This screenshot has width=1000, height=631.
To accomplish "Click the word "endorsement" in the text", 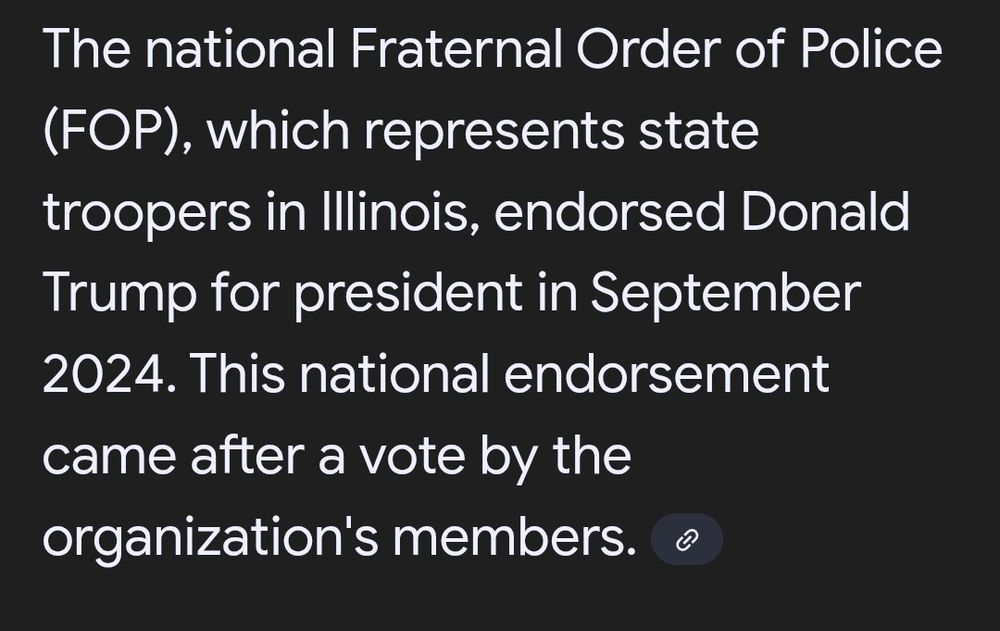I will 666,375.
